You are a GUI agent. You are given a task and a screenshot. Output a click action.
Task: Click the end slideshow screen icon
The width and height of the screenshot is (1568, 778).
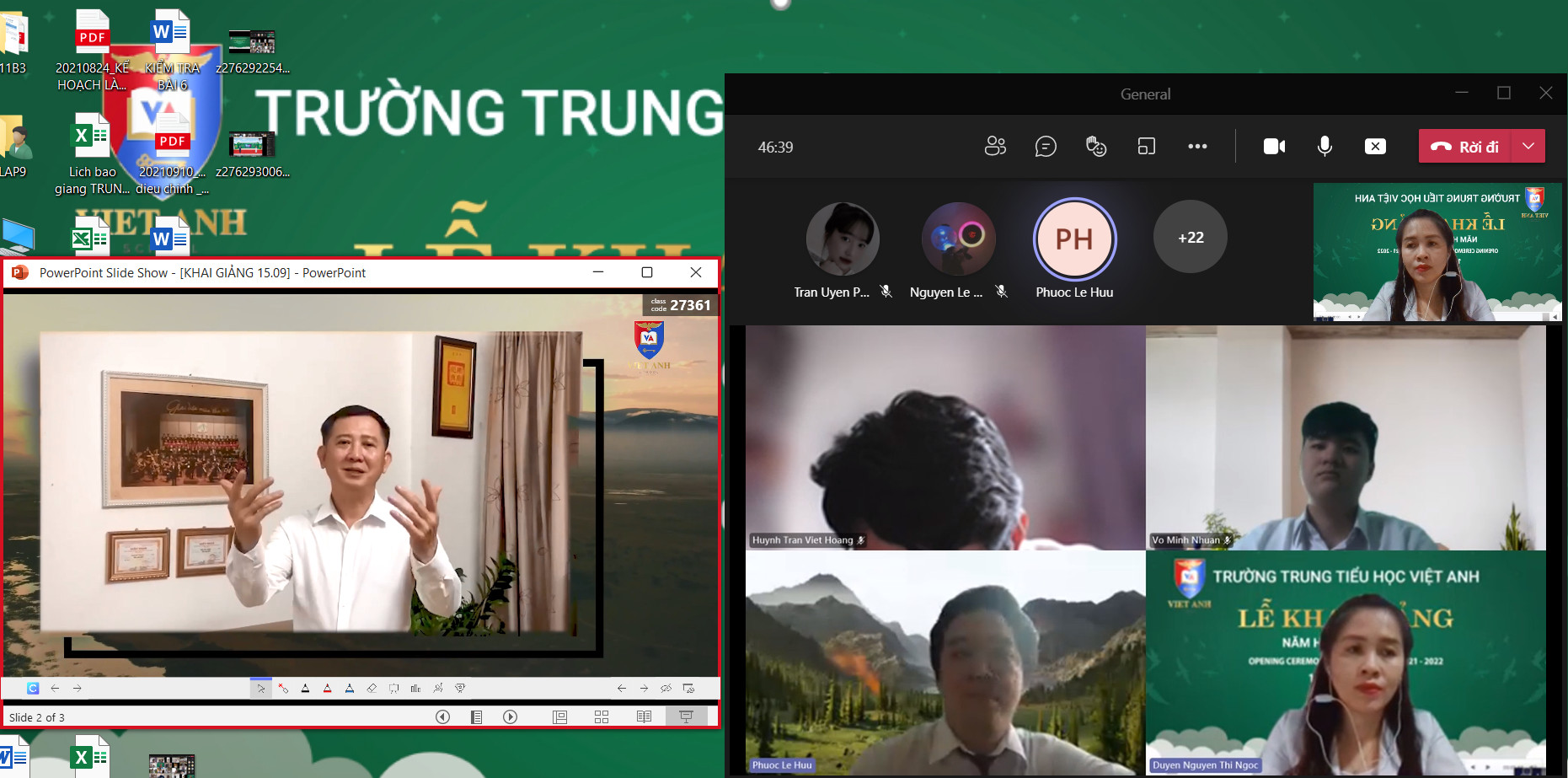point(688,688)
